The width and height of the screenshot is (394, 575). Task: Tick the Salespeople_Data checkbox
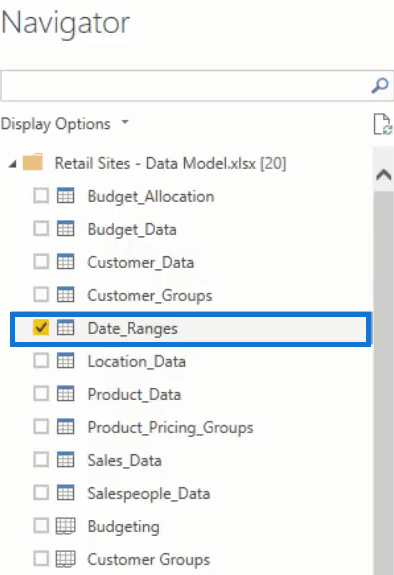[x=41, y=492]
